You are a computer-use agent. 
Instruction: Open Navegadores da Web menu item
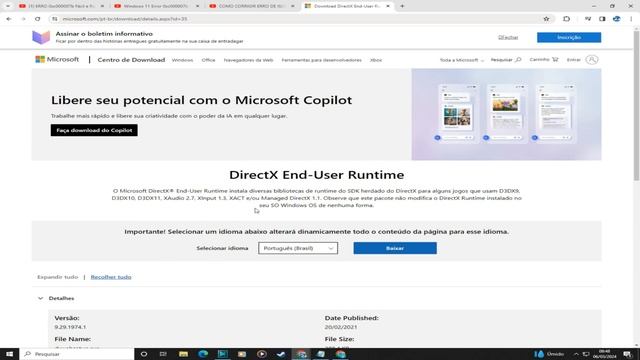coord(248,60)
